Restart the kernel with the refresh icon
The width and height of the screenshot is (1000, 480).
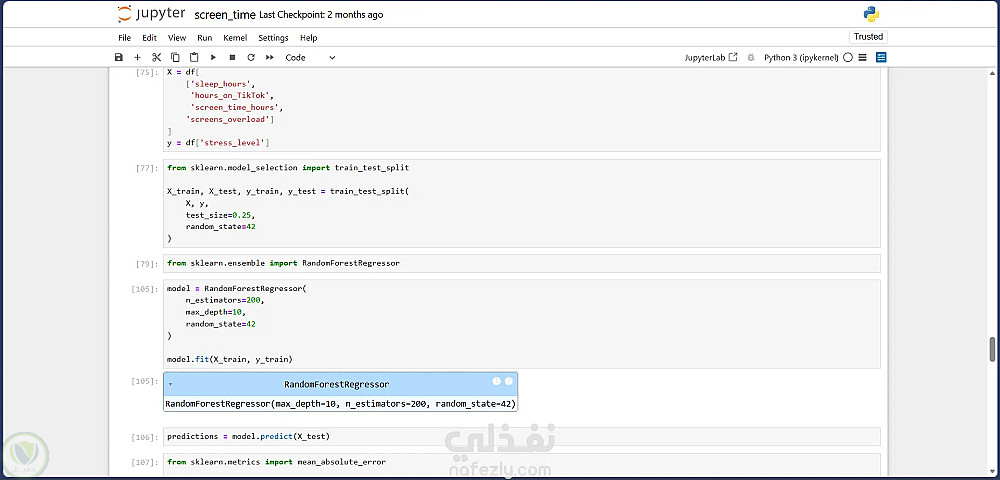point(251,58)
